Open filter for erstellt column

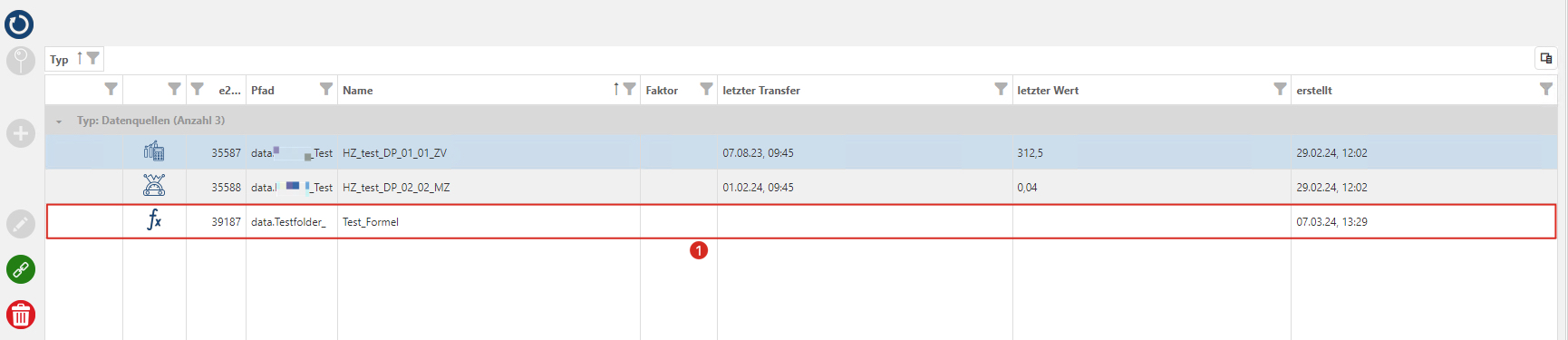(x=1546, y=89)
